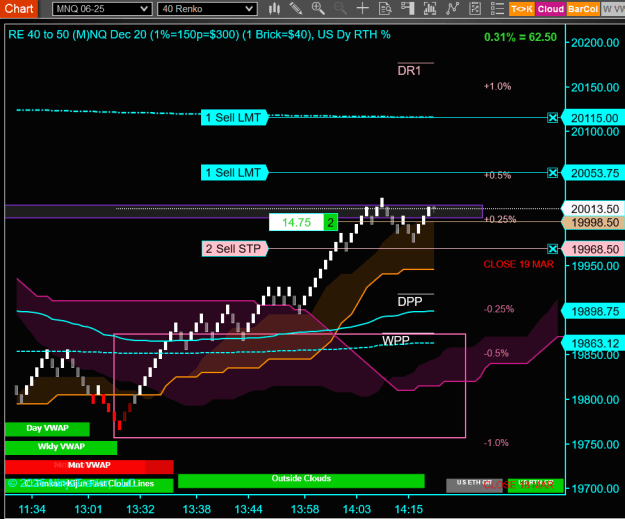This screenshot has width=625, height=519.
Task: Open the bar type candlestick icon
Action: click(274, 8)
